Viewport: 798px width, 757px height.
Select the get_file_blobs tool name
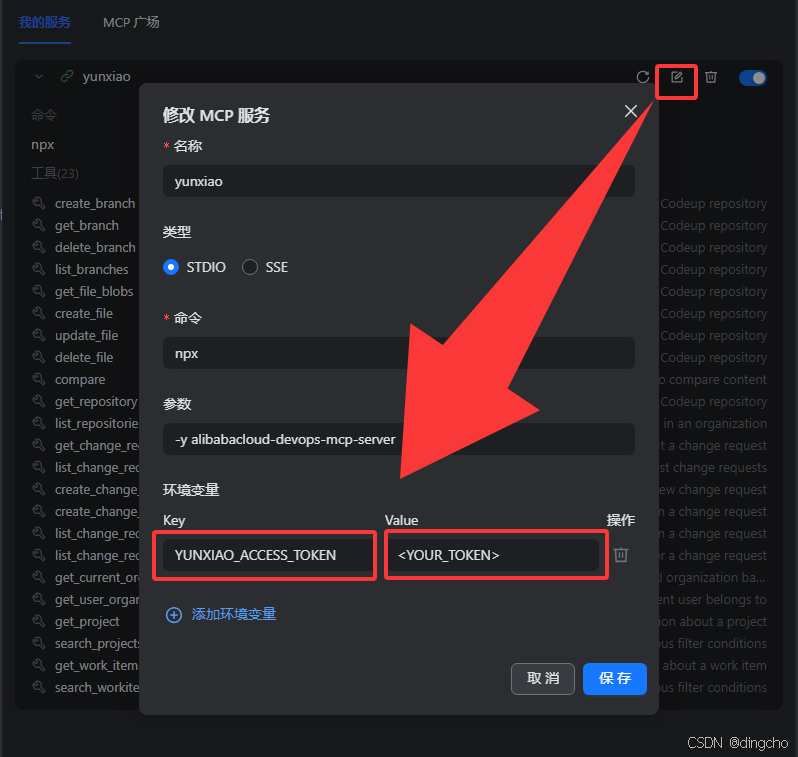click(94, 292)
